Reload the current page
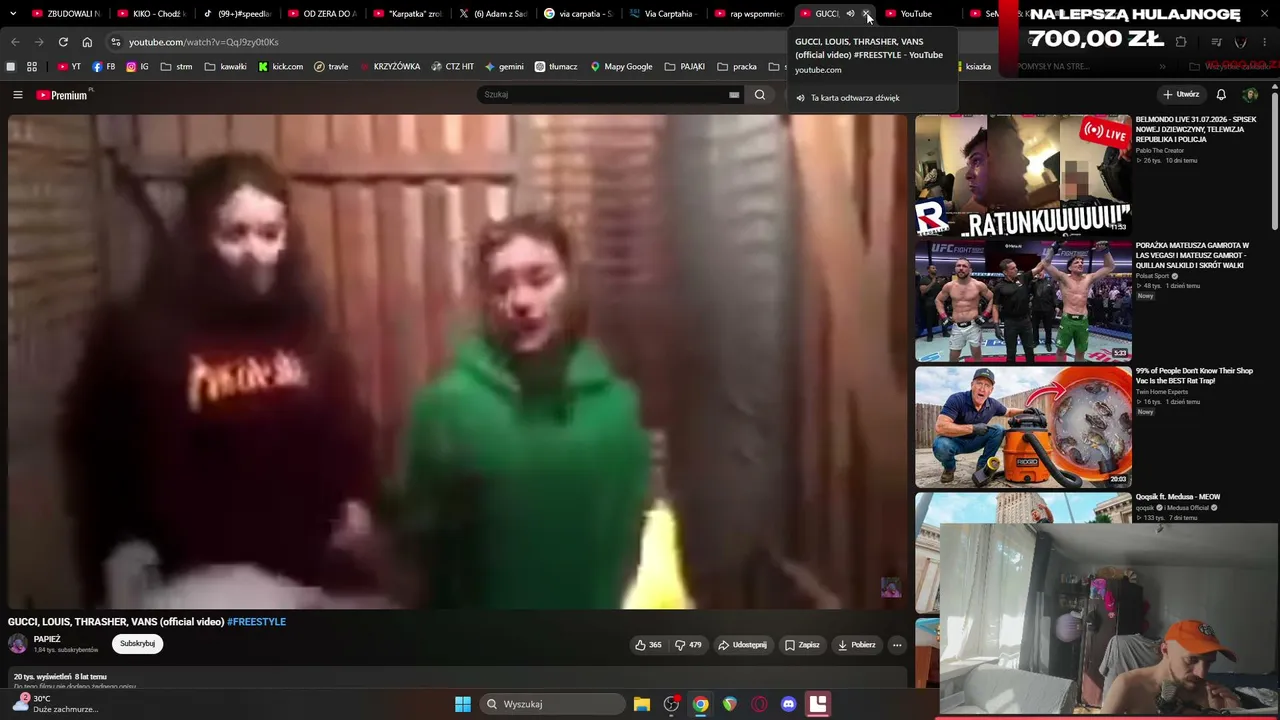Screen dimensions: 1280x720 [63, 42]
